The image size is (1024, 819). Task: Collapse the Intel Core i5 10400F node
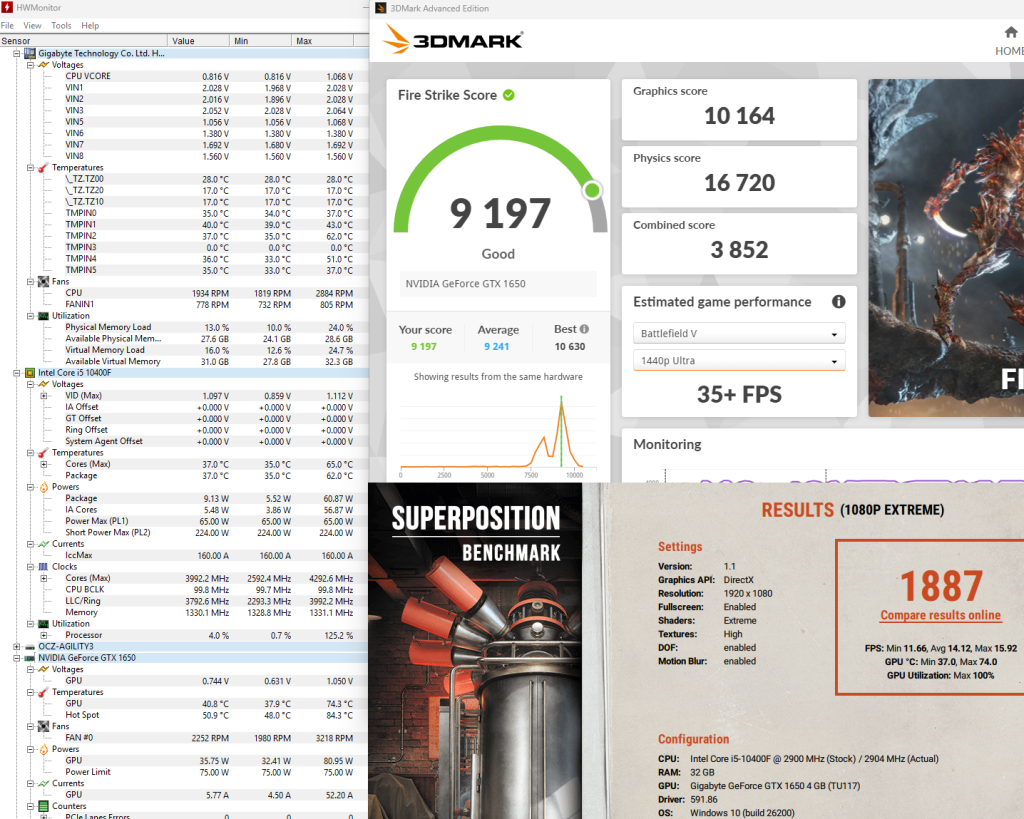click(16, 373)
